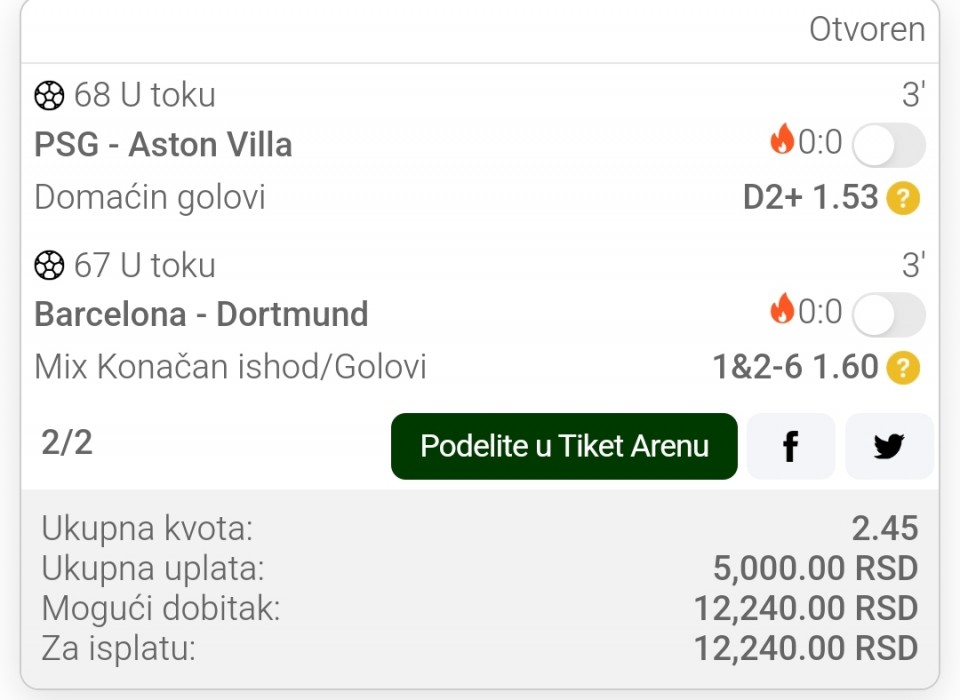Select the Mix Konačan ishod/Golovi bet
Viewport: 960px width, 700px height.
230,368
